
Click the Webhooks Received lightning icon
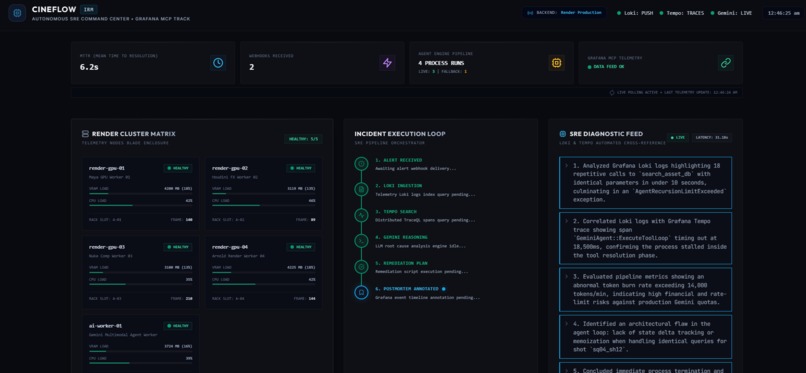click(x=387, y=63)
